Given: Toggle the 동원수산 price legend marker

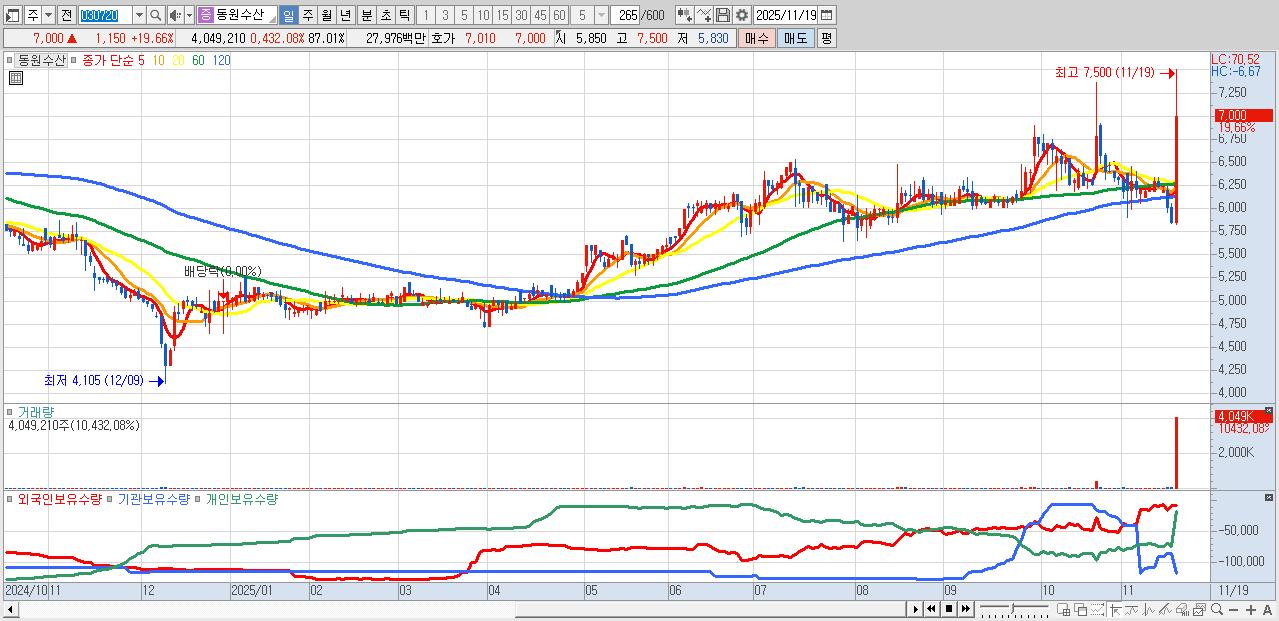Looking at the screenshot, I should pyautogui.click(x=10, y=60).
